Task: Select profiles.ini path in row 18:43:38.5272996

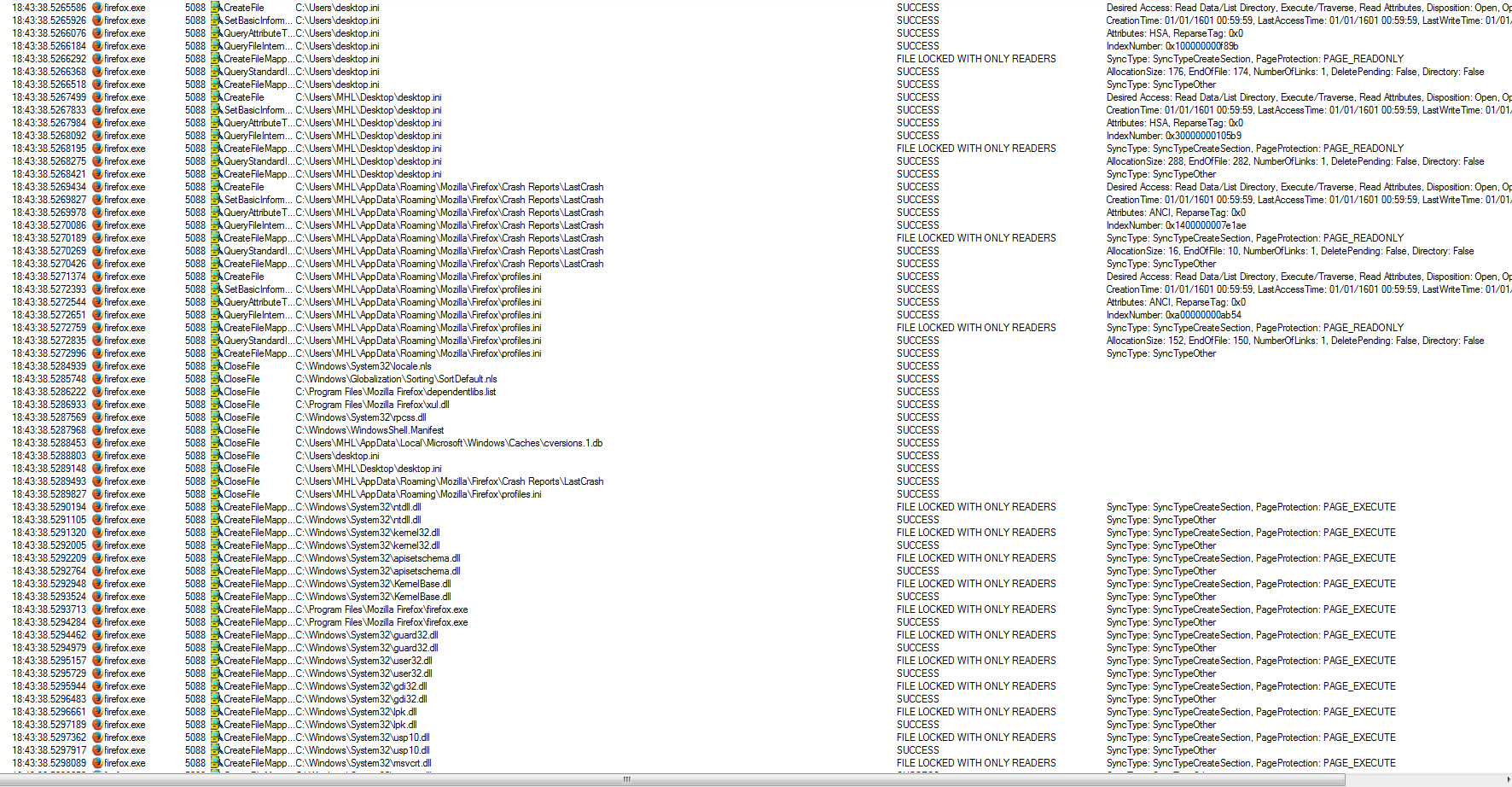Action: 418,353
